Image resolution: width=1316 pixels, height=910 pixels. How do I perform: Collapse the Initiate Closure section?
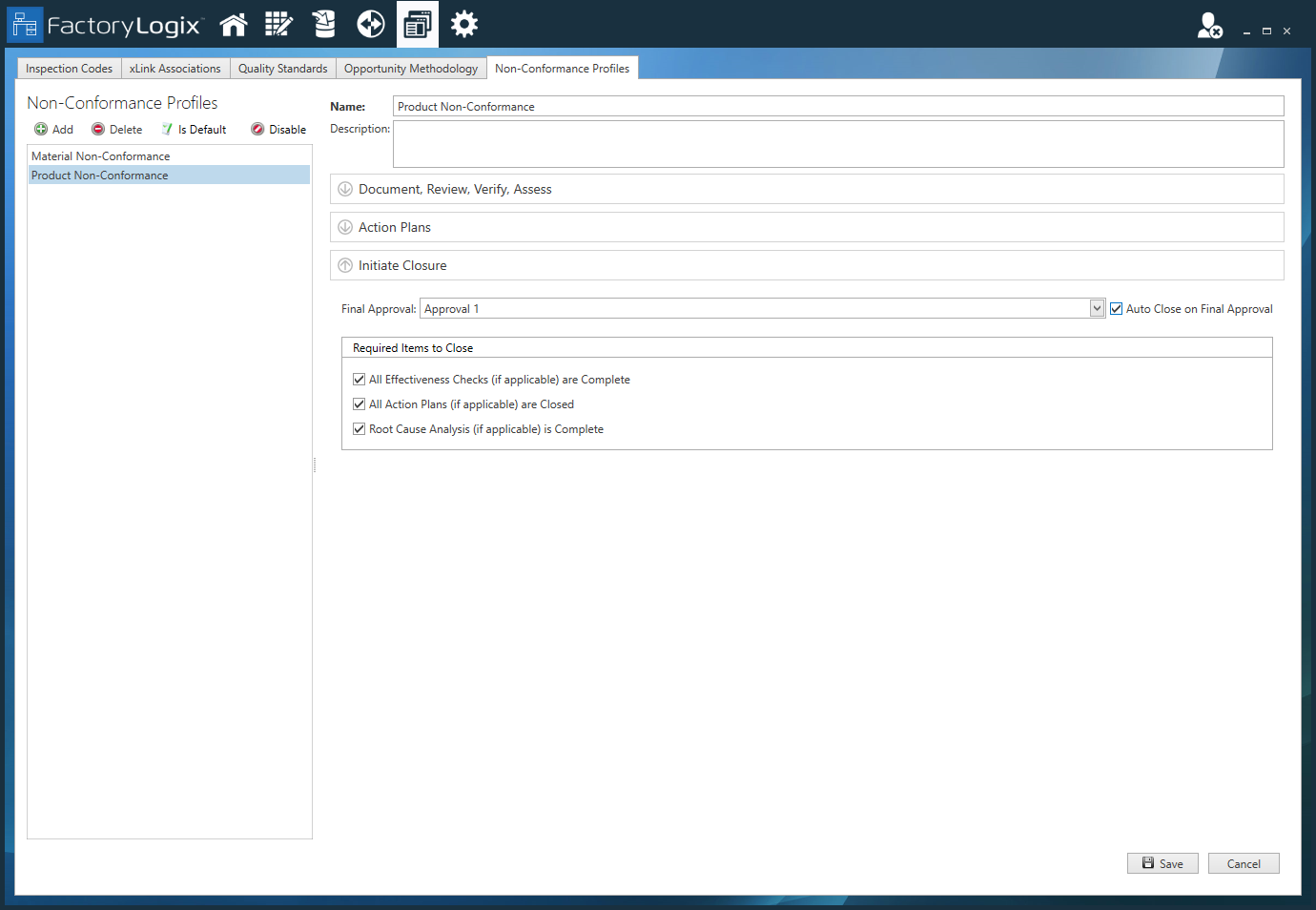tap(345, 264)
